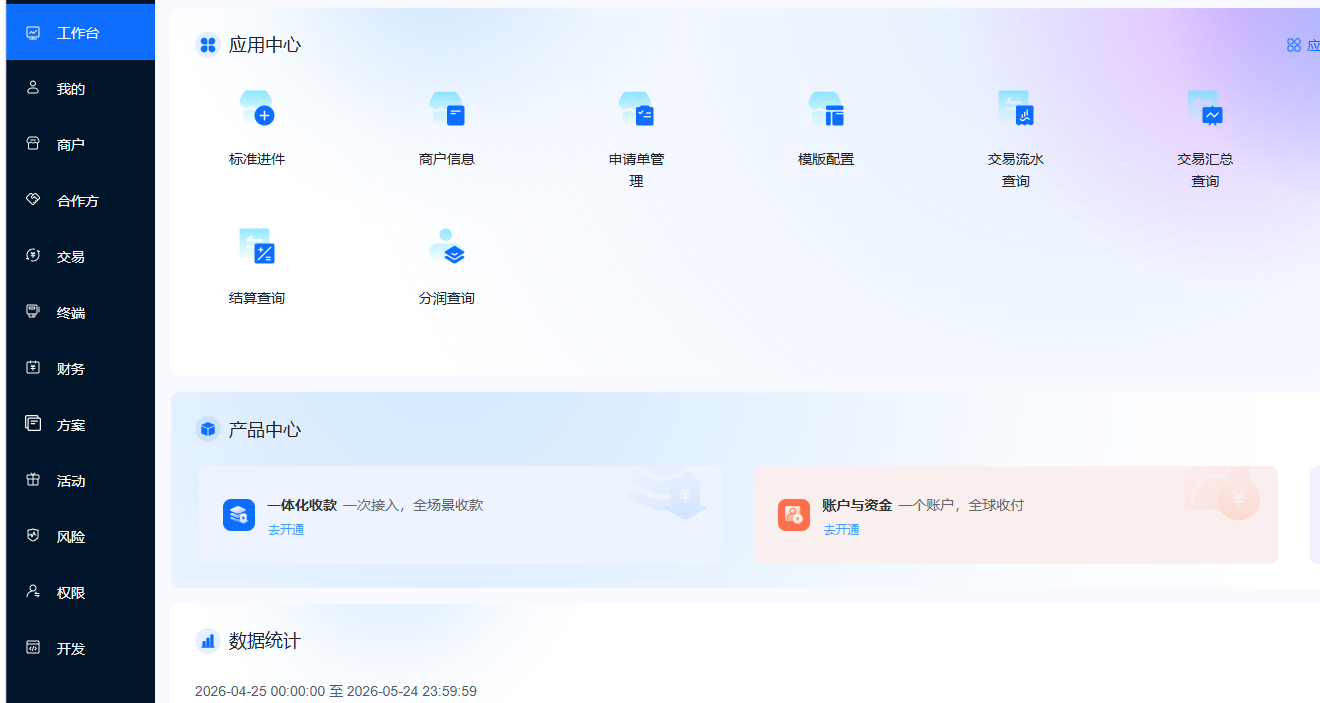
Task: Open the 分润查询 app icon
Action: point(447,246)
